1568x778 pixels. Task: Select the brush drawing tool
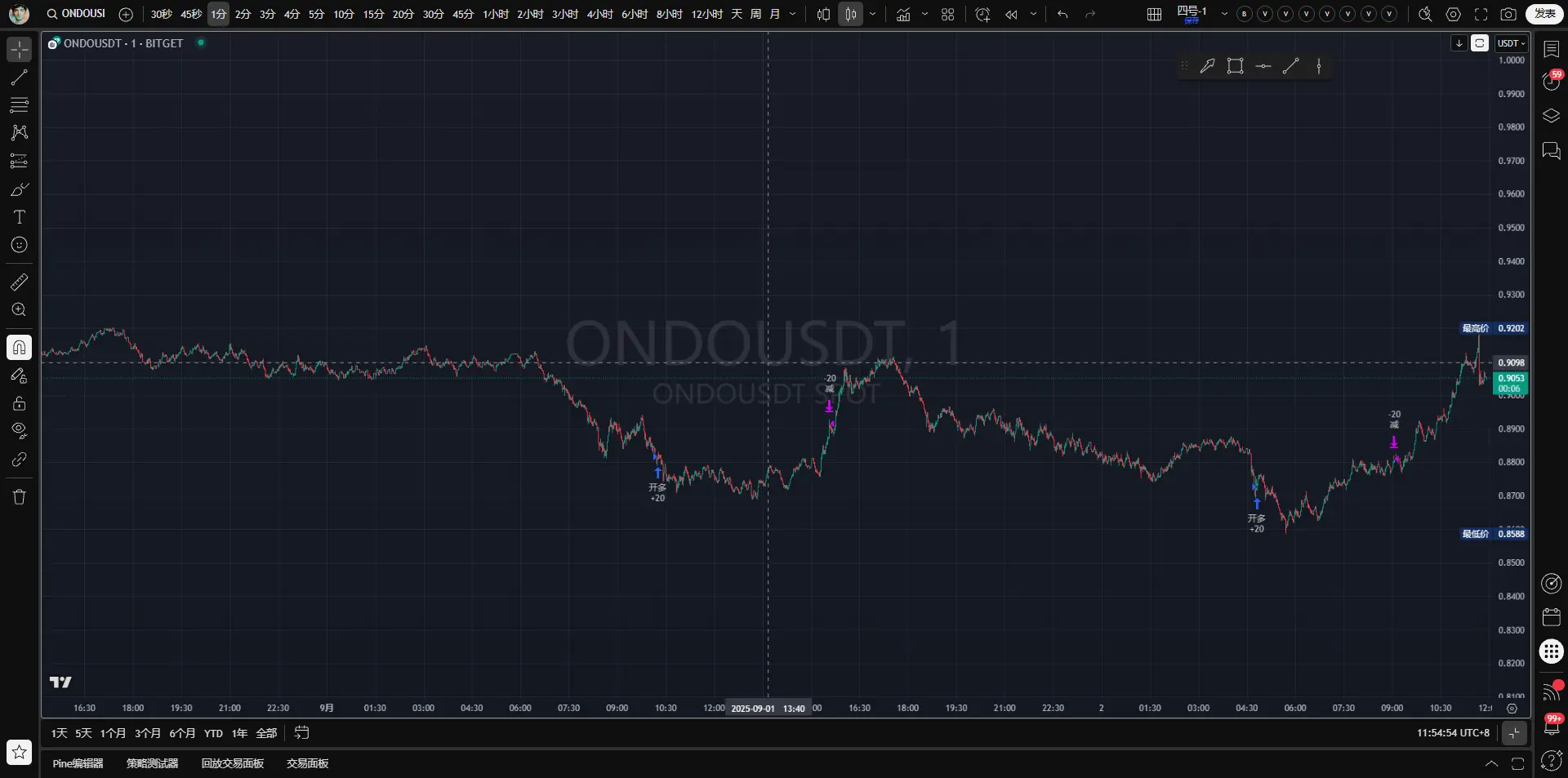[20, 189]
